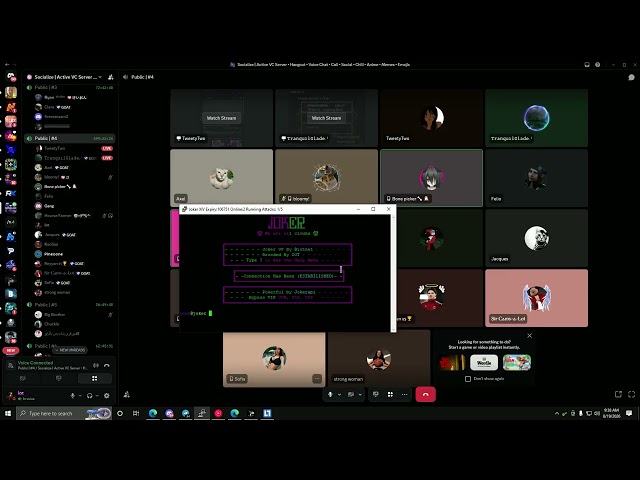Launch the farm game activity thumbnail

(517, 362)
